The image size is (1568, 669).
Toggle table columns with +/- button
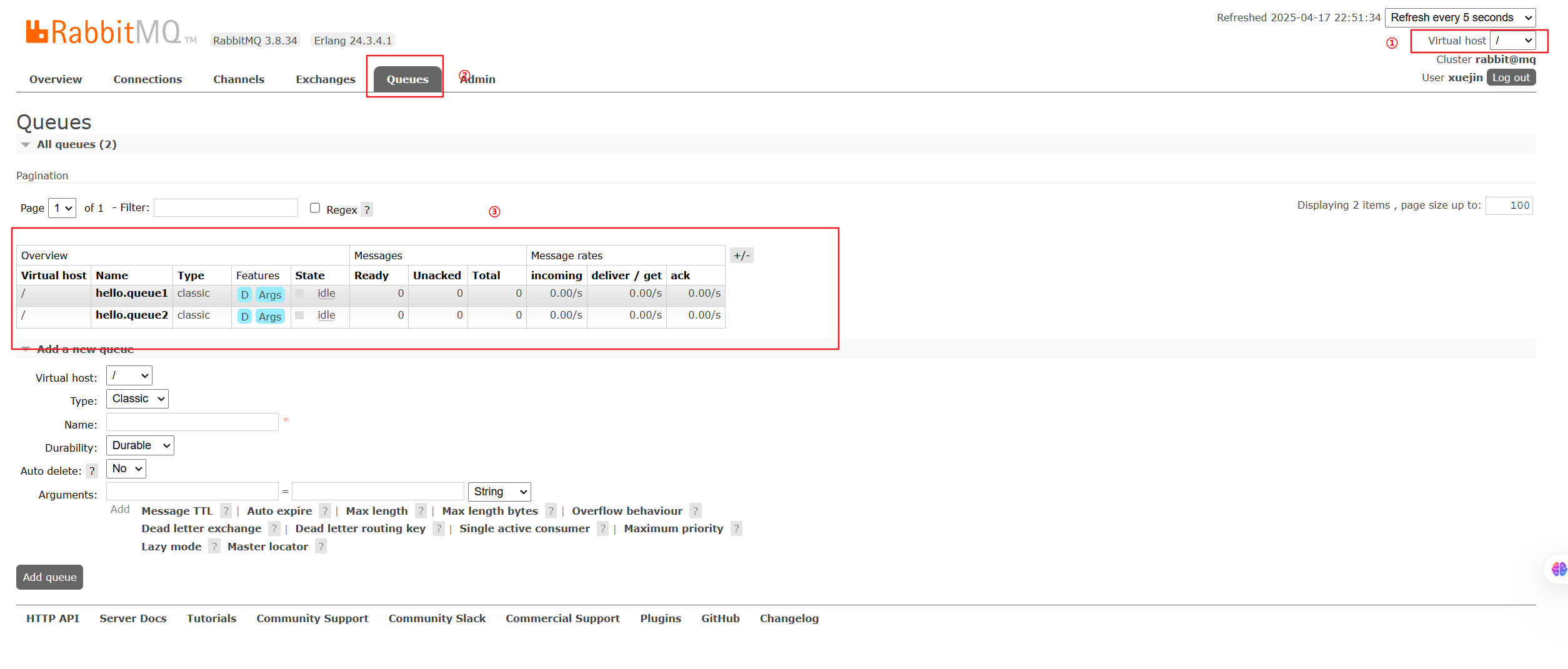(x=741, y=255)
